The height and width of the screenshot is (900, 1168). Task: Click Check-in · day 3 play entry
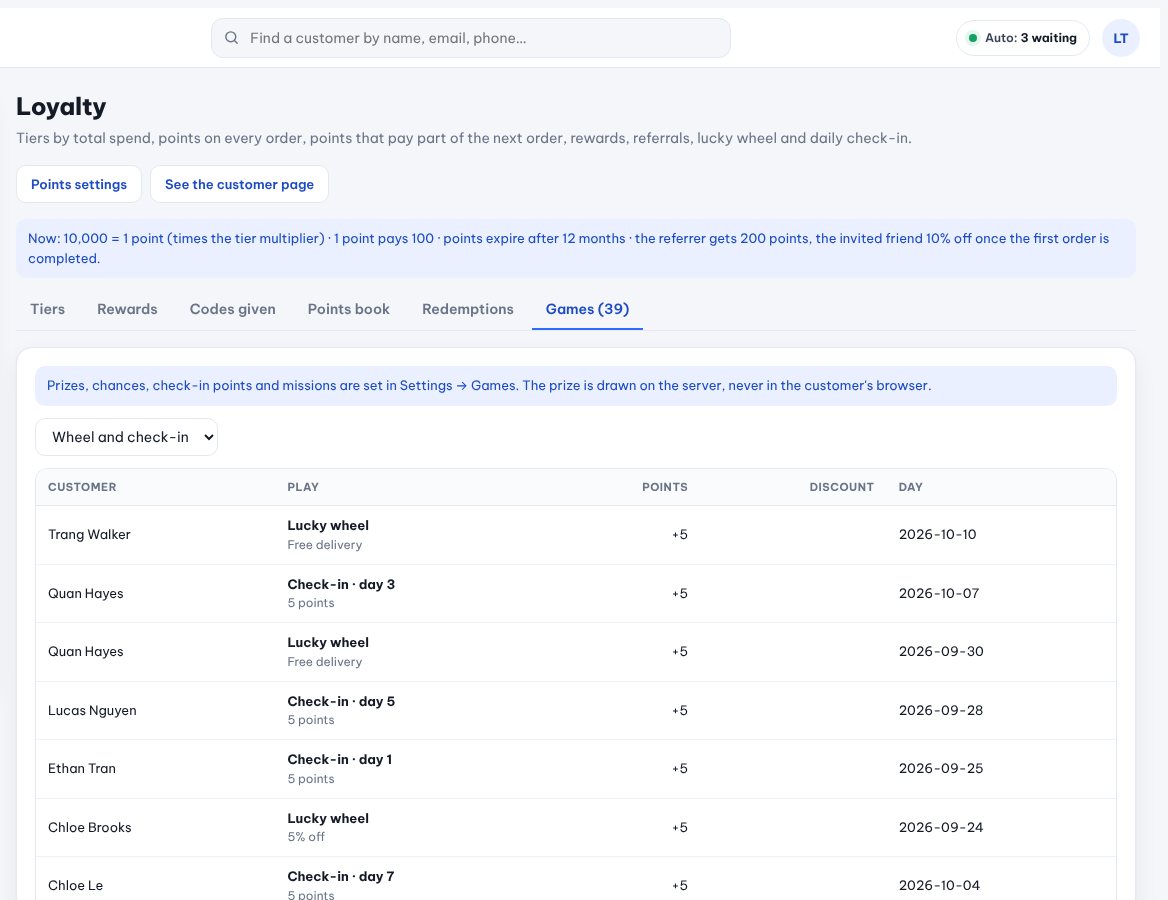coord(341,584)
